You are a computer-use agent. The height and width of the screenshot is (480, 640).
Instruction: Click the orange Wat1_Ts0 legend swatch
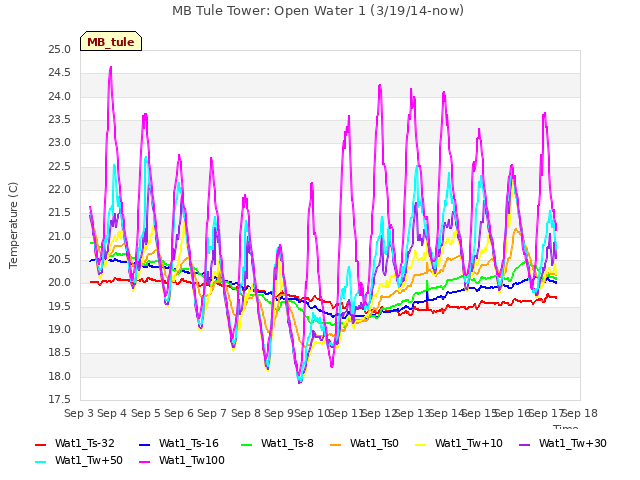click(x=336, y=444)
